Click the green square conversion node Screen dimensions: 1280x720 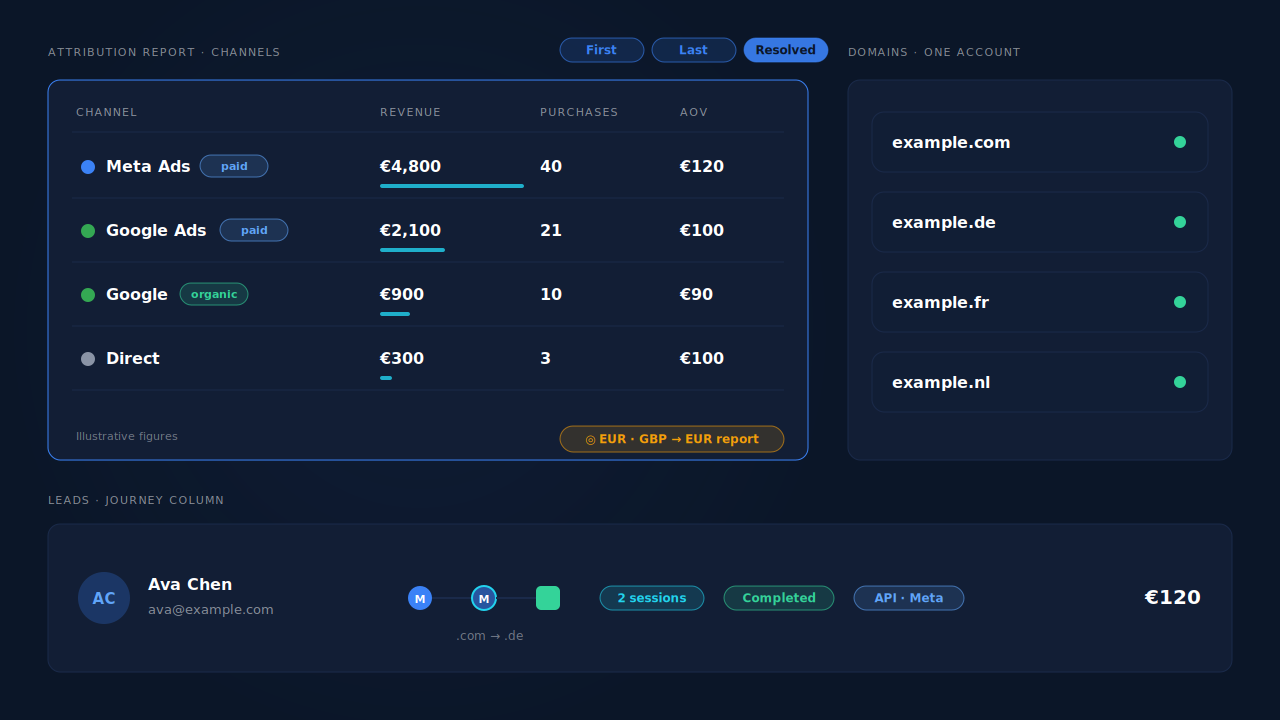(x=548, y=598)
